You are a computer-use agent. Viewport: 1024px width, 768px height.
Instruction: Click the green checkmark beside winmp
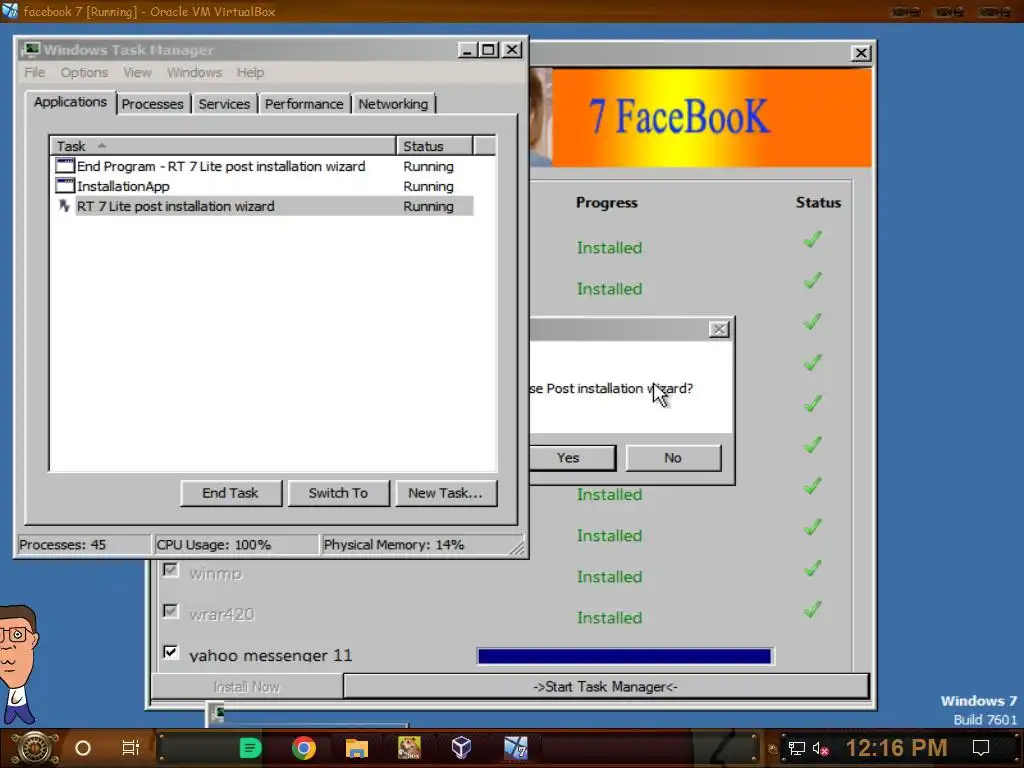tap(812, 568)
